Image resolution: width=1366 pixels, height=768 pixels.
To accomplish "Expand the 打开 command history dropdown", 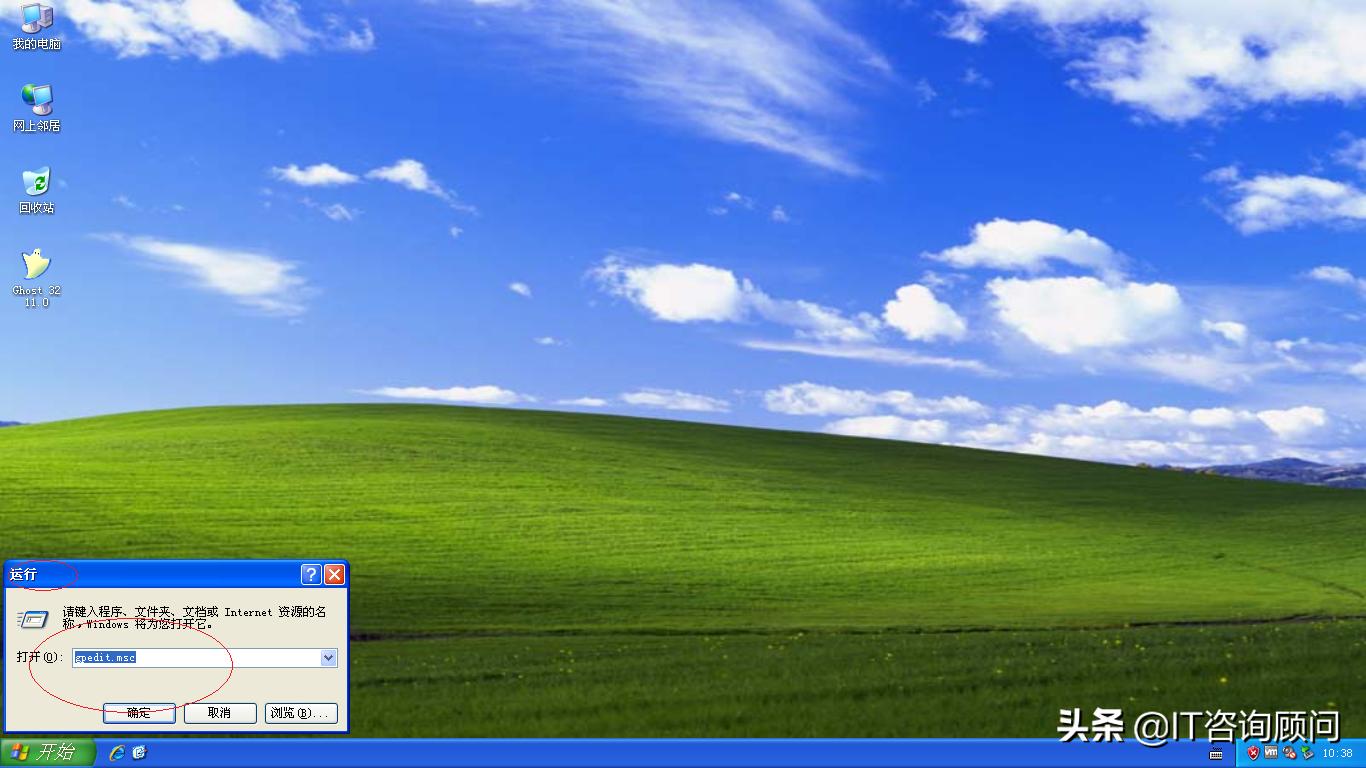I will point(328,658).
